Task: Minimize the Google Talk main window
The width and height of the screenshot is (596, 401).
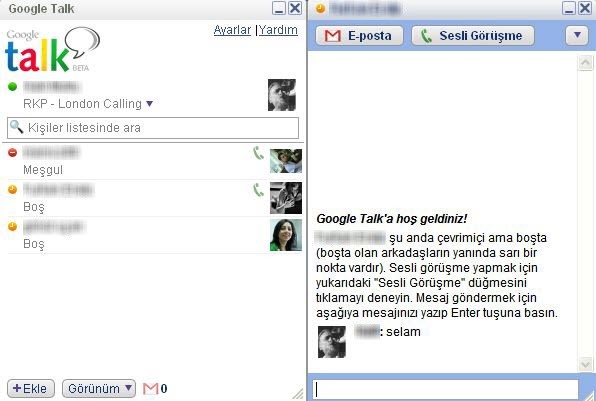Action: pos(279,8)
